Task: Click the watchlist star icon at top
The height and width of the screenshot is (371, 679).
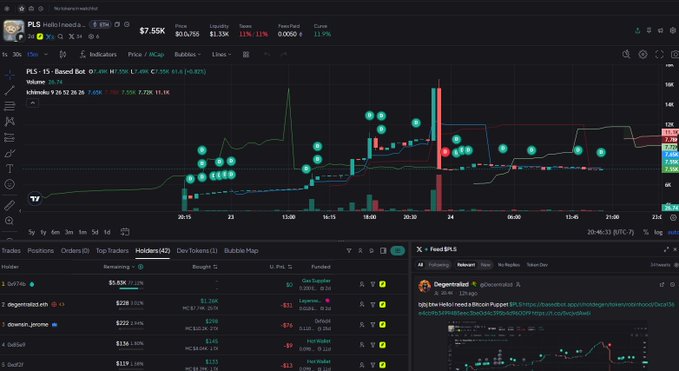Action: [x=22, y=8]
